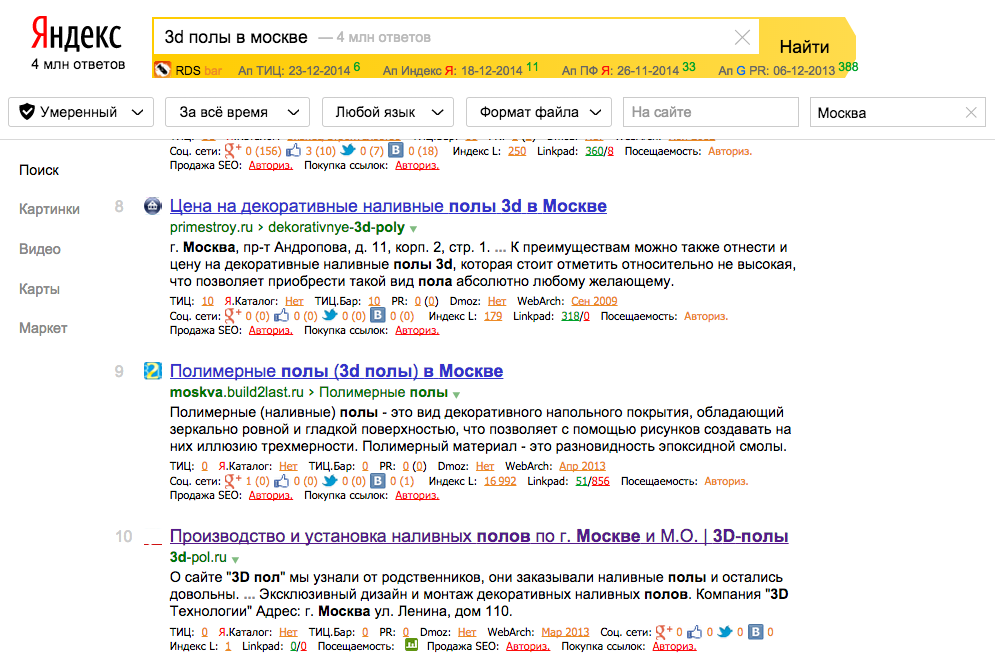995x655 pixels.
Task: Expand the primestroy.ru URL arrow
Action: 413,228
